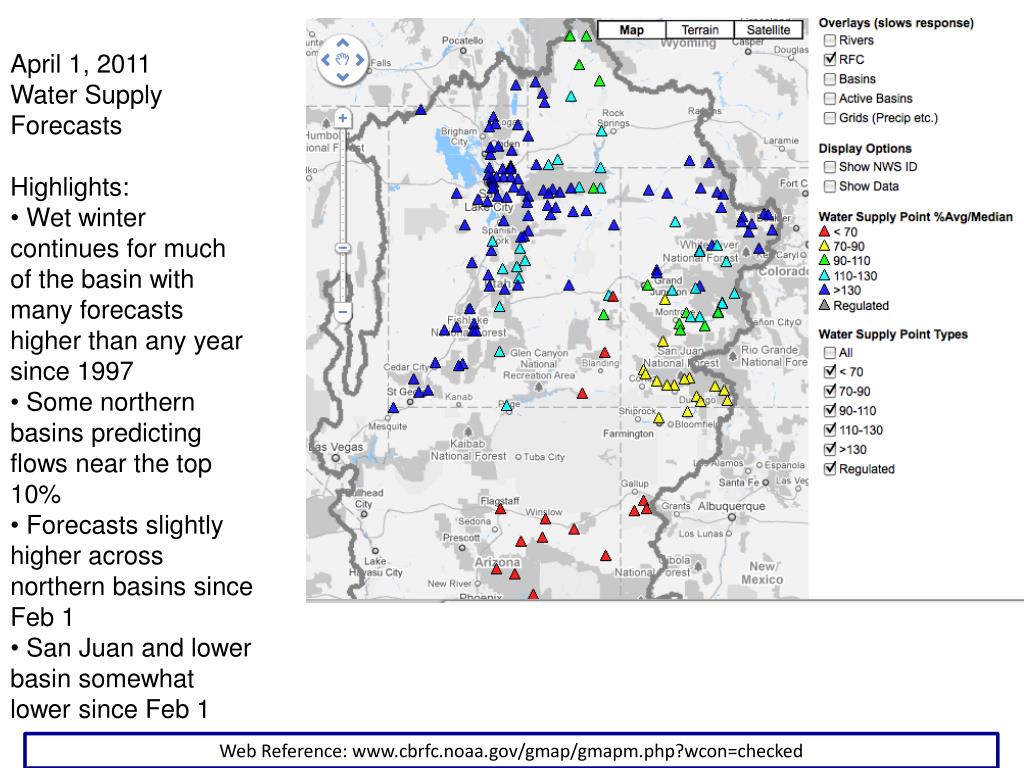Uncheck the 110-130 point type checkbox
1024x768 pixels.
829,430
